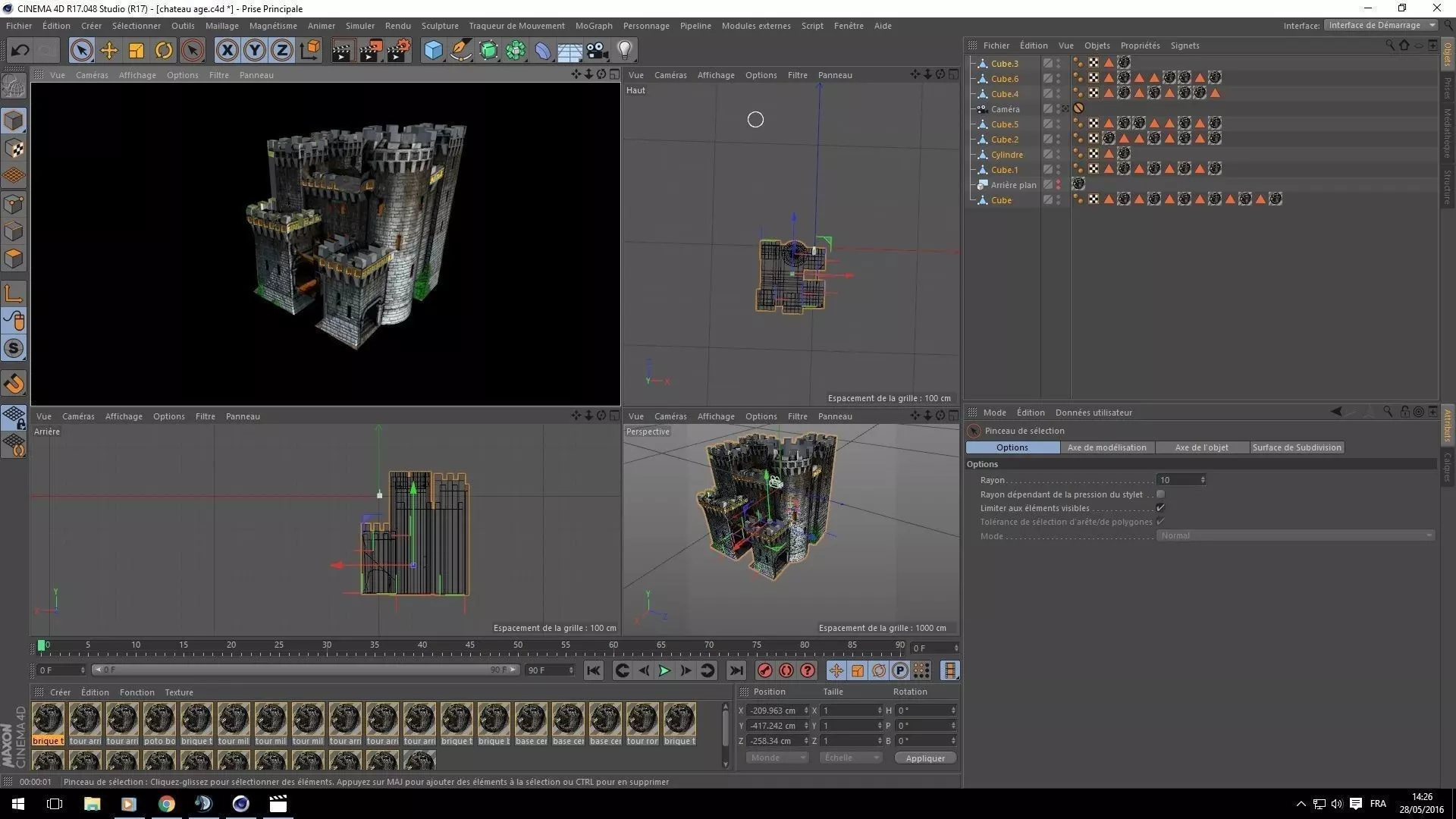Image resolution: width=1456 pixels, height=819 pixels.
Task: Select the Rotate tool icon
Action: (x=164, y=51)
